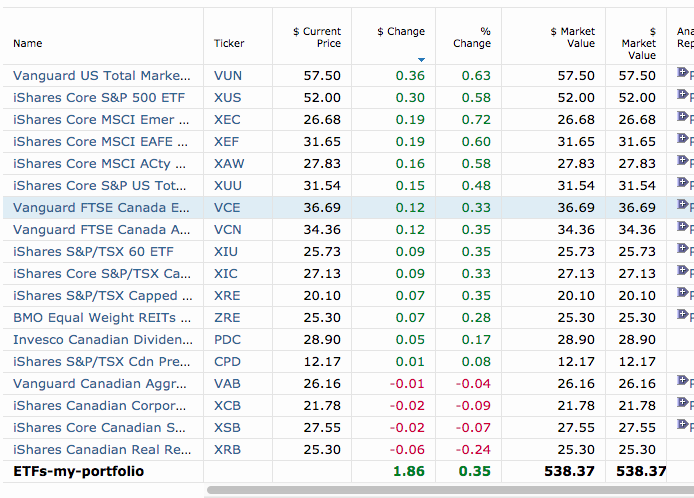Screen dimensions: 694x498
Task: Click the XRB ticker symbol
Action: (x=226, y=449)
